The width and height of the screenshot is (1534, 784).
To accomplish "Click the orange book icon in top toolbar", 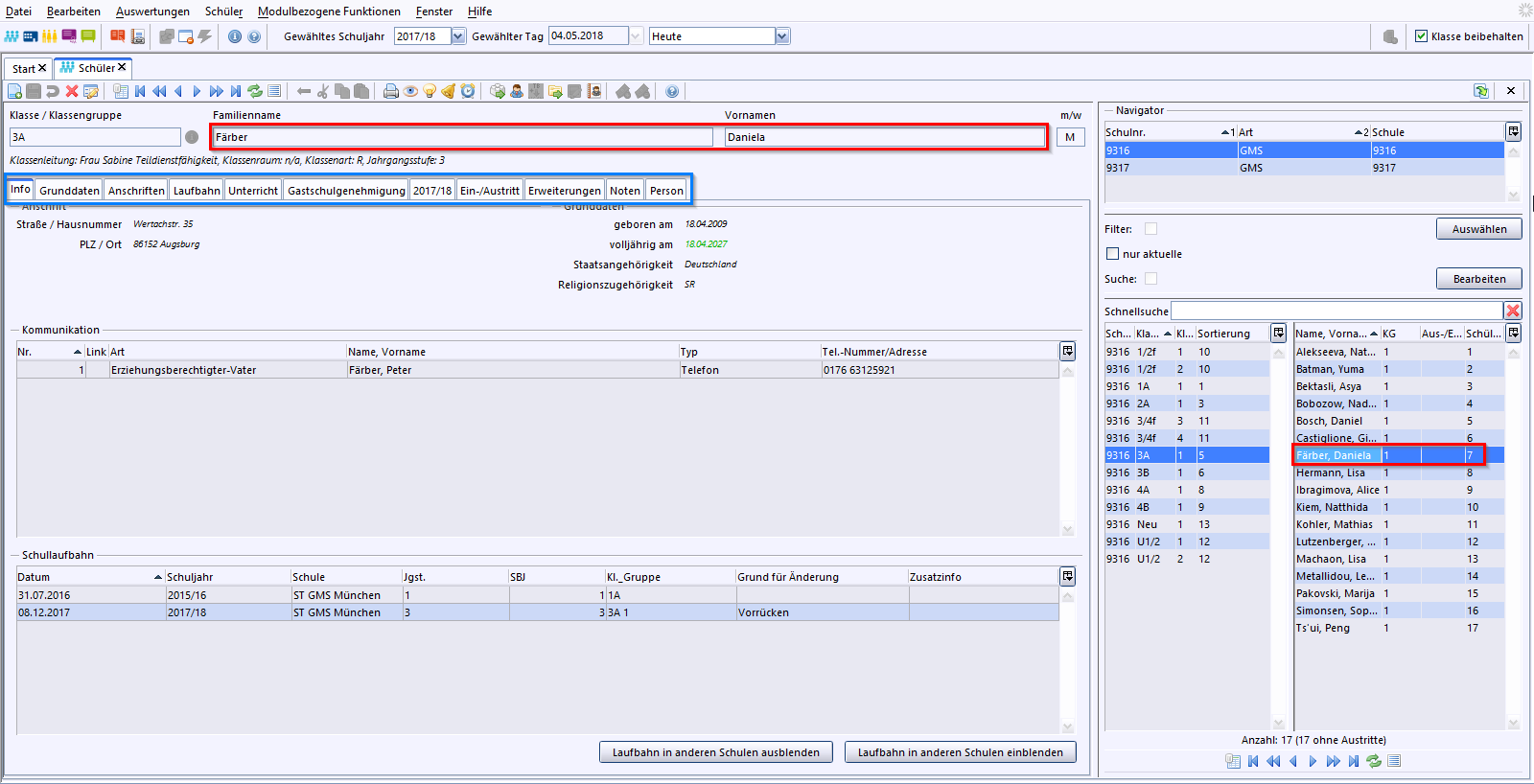I will 117,36.
